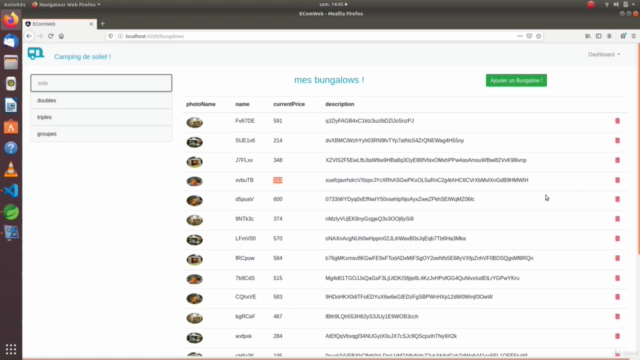Reload the page in Firefox

(x=51, y=36)
